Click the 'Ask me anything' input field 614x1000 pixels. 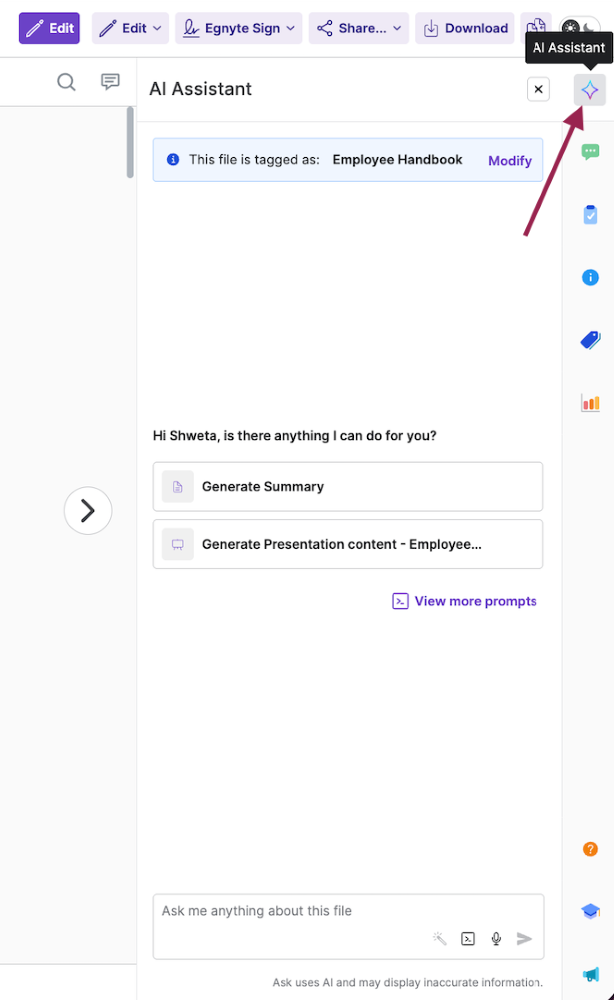click(x=290, y=911)
